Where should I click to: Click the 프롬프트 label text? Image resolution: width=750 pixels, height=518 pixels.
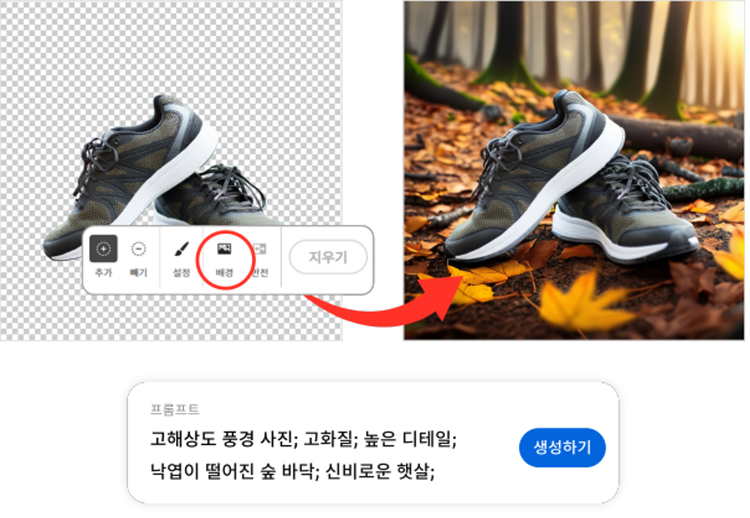(x=175, y=409)
